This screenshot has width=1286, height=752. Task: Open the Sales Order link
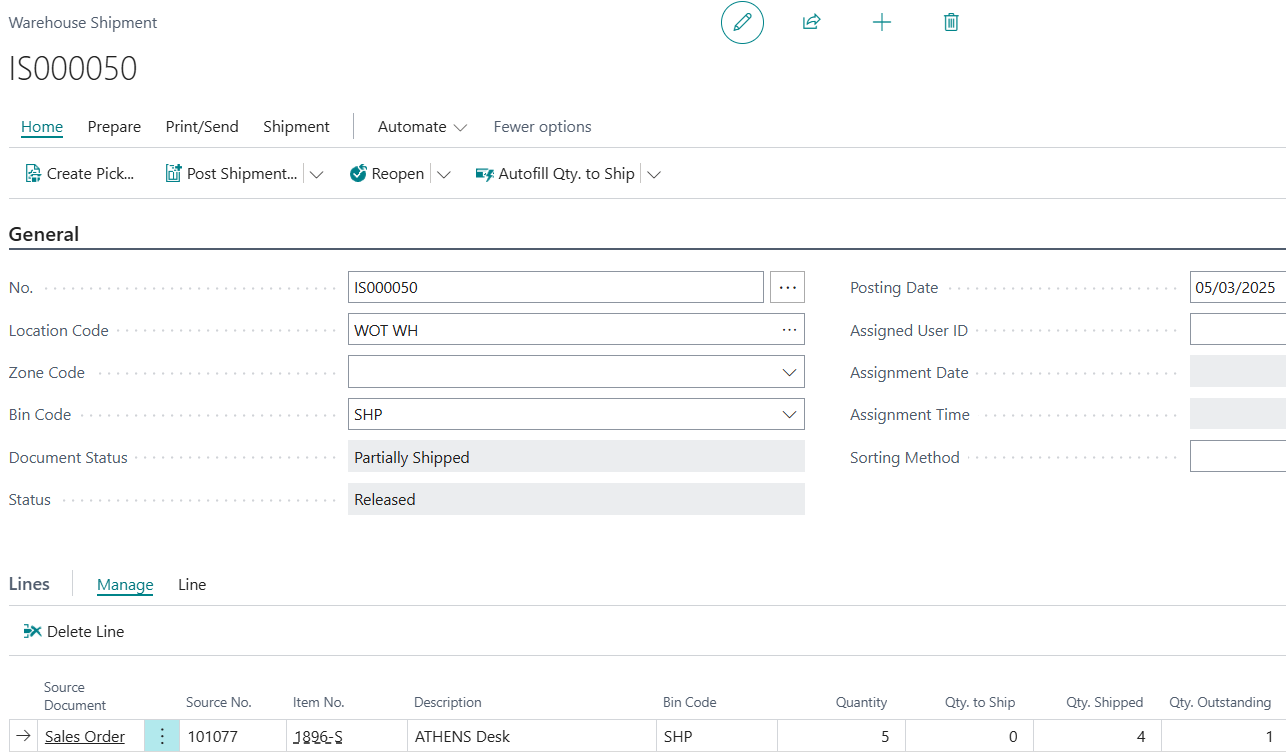[x=85, y=737]
